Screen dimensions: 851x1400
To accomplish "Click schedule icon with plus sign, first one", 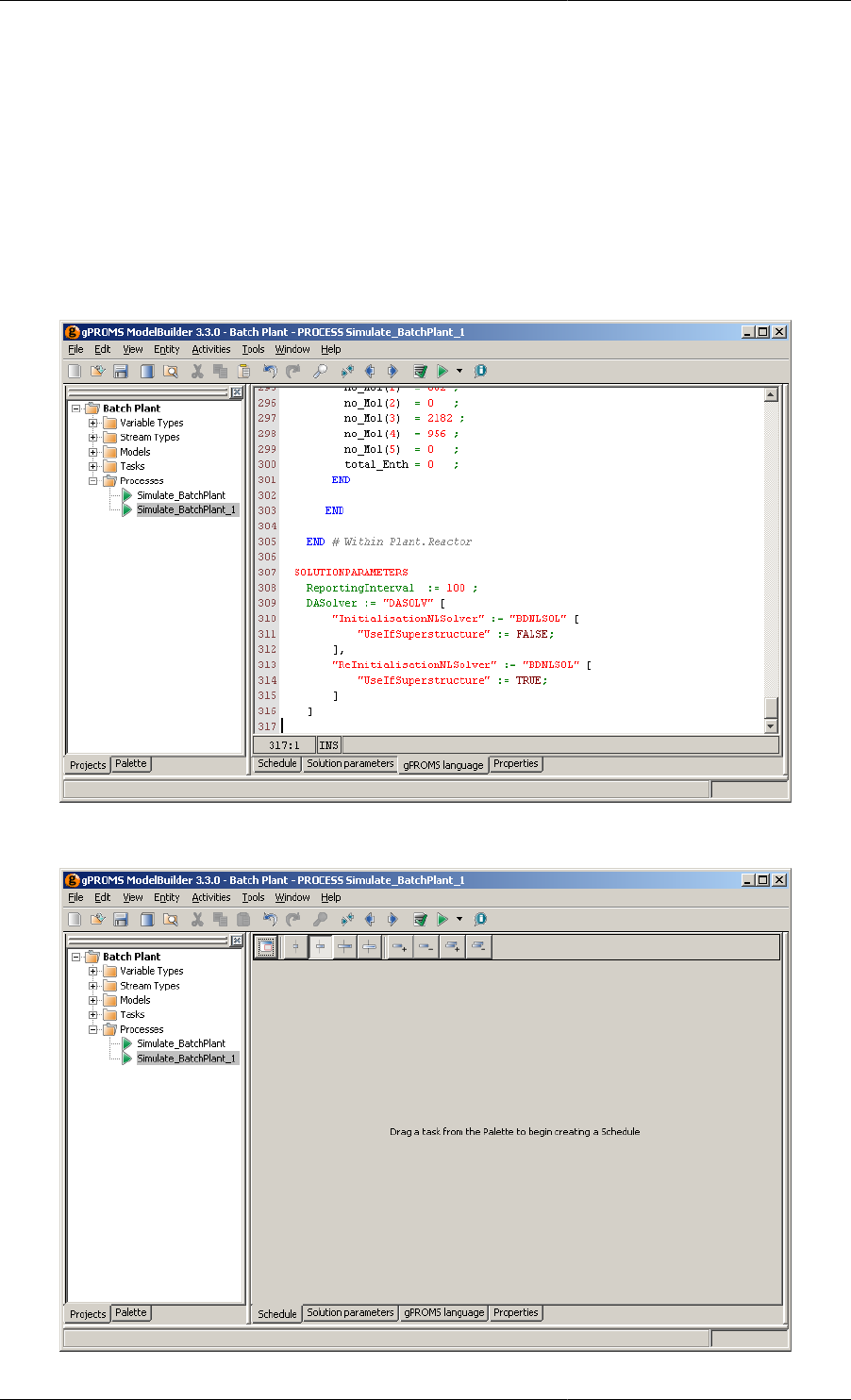I will 400,947.
